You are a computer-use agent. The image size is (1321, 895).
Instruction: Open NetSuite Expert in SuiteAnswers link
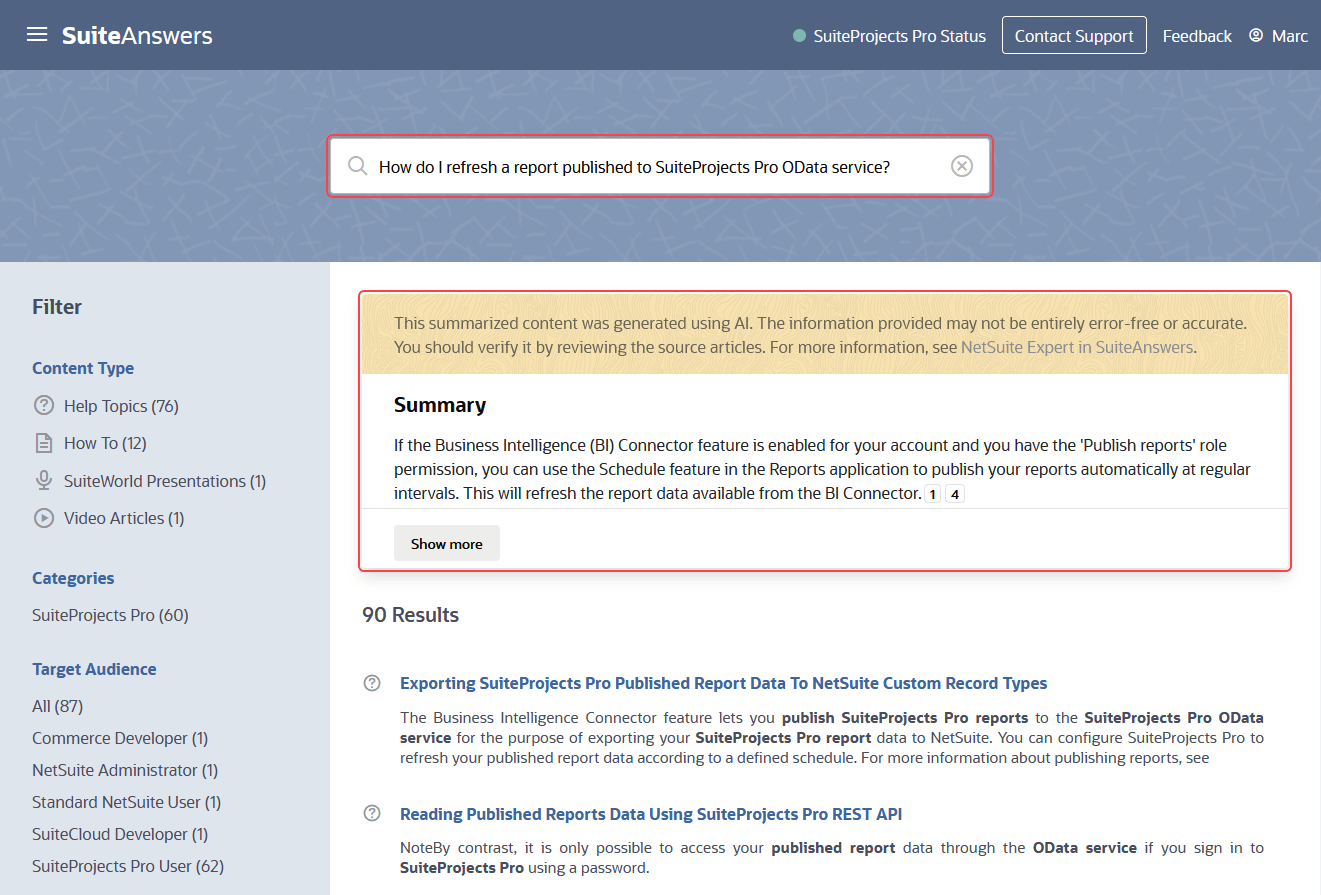pos(1076,348)
